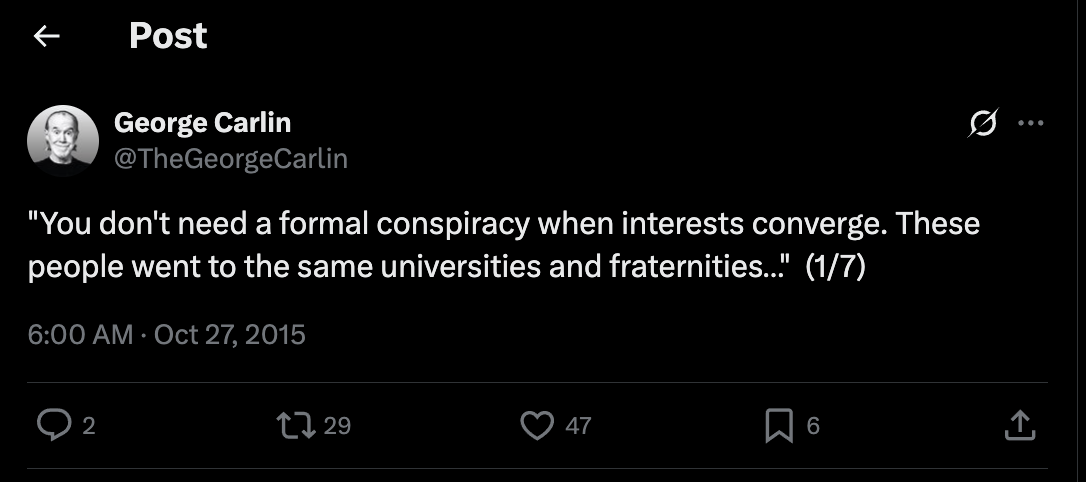The image size is (1086, 482).
Task: Go back using the left arrow
Action: [x=46, y=37]
